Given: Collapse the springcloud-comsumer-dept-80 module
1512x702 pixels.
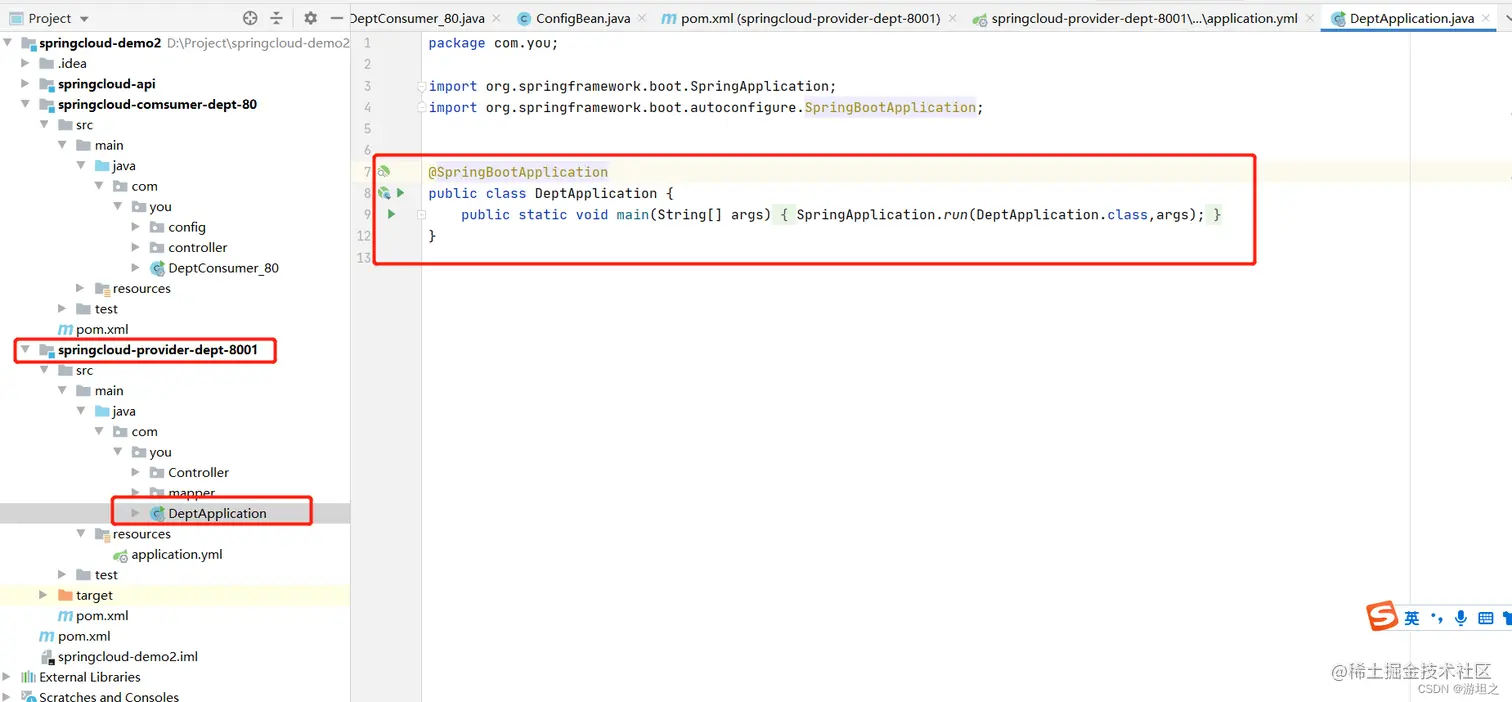Looking at the screenshot, I should click(26, 104).
